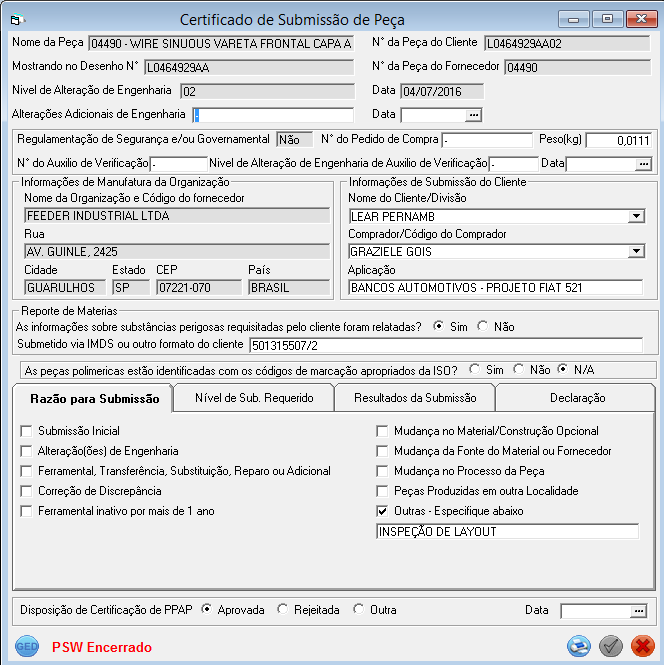664x665 pixels.
Task: Click the Aplicação text field
Action: click(x=495, y=288)
